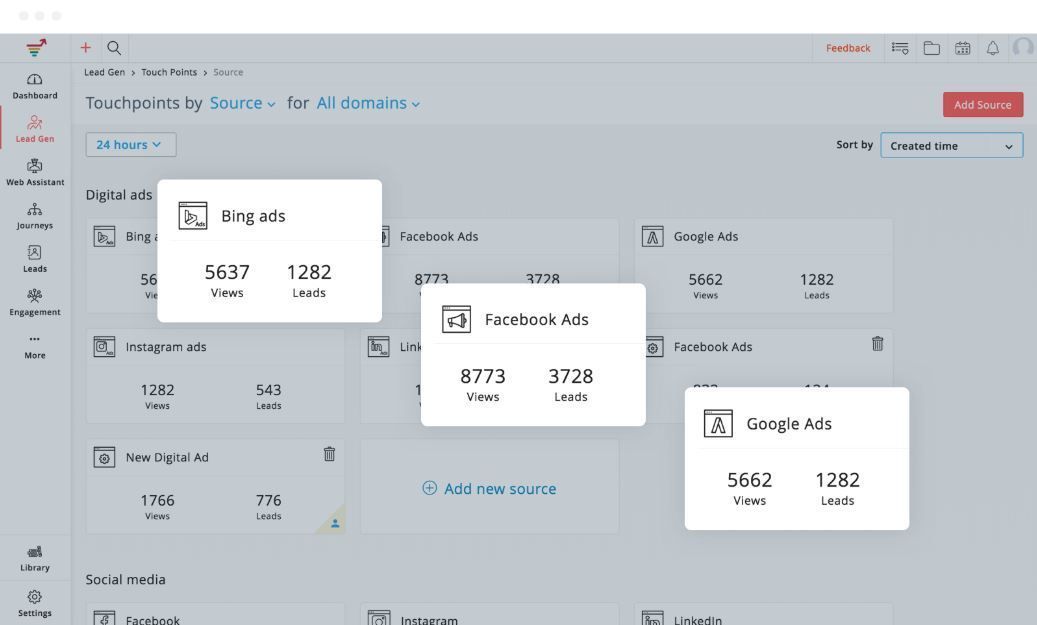This screenshot has width=1037, height=625.
Task: Open the 24 hours time filter
Action: tap(129, 144)
